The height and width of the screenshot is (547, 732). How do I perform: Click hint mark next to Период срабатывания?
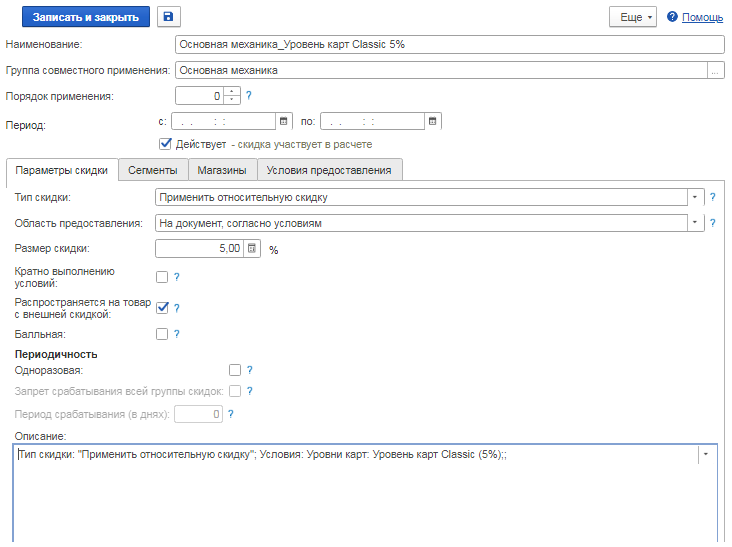(x=231, y=414)
